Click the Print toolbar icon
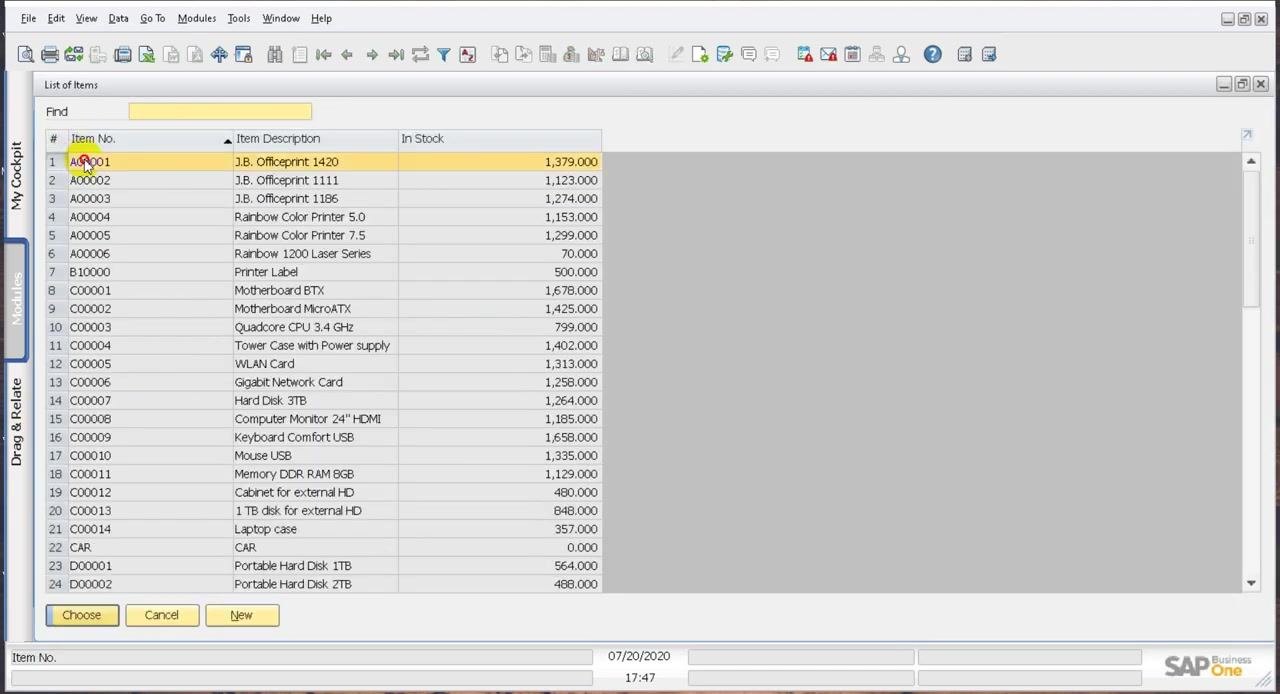This screenshot has width=1280, height=694. (49, 55)
